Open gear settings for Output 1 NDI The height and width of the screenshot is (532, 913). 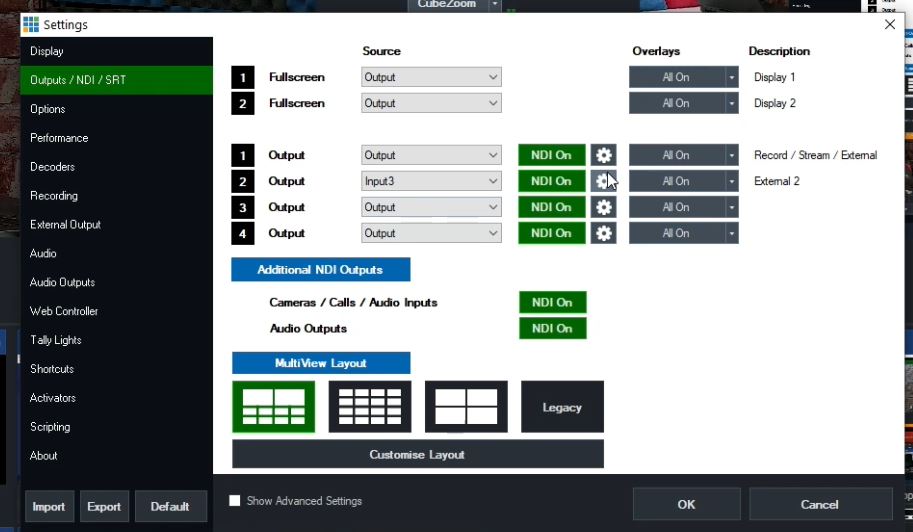603,155
